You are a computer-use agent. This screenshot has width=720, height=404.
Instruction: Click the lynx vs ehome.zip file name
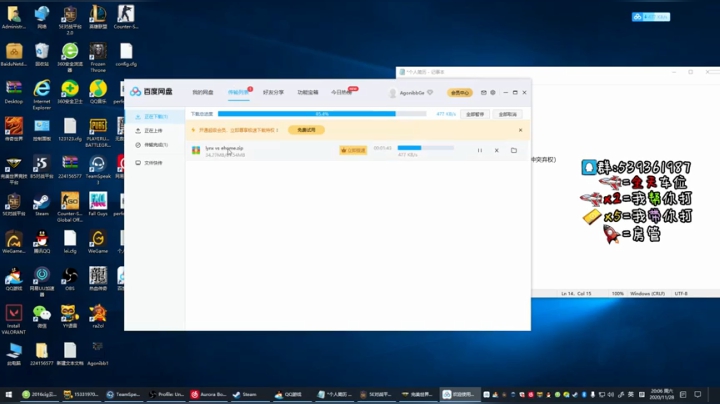point(225,148)
